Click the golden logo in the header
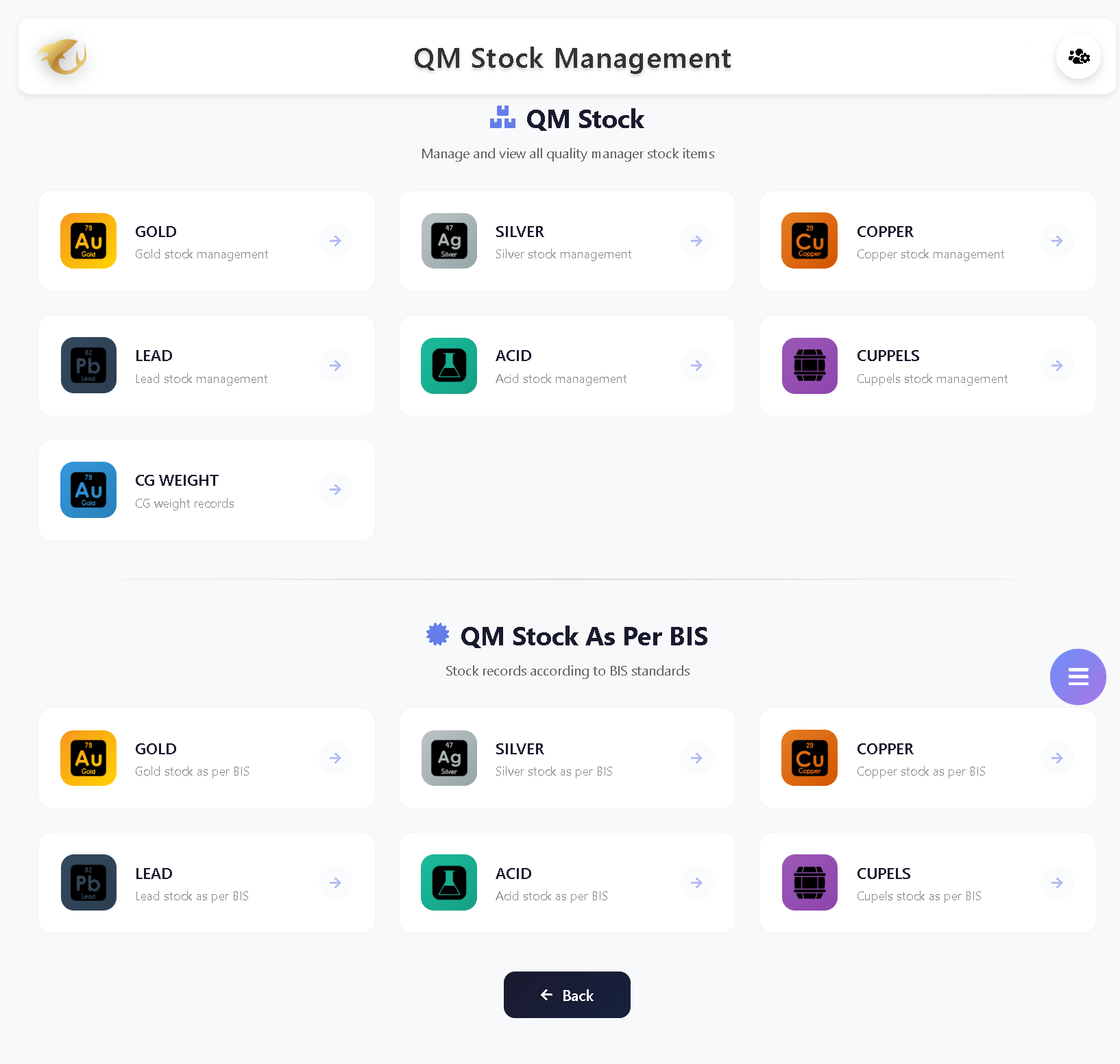The image size is (1120, 1064). coord(62,57)
